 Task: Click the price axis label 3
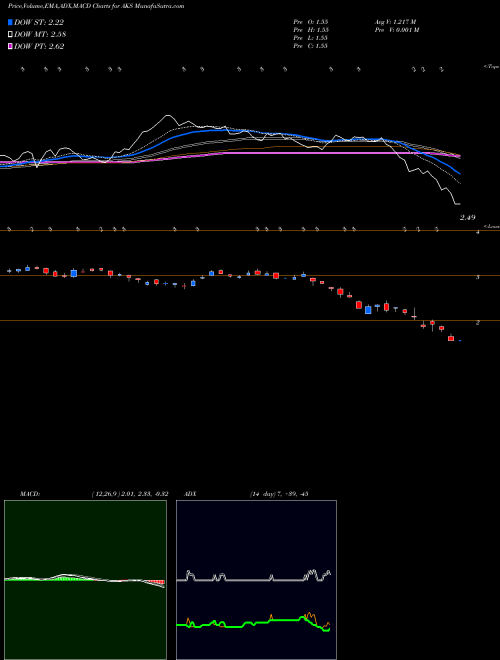(478, 277)
